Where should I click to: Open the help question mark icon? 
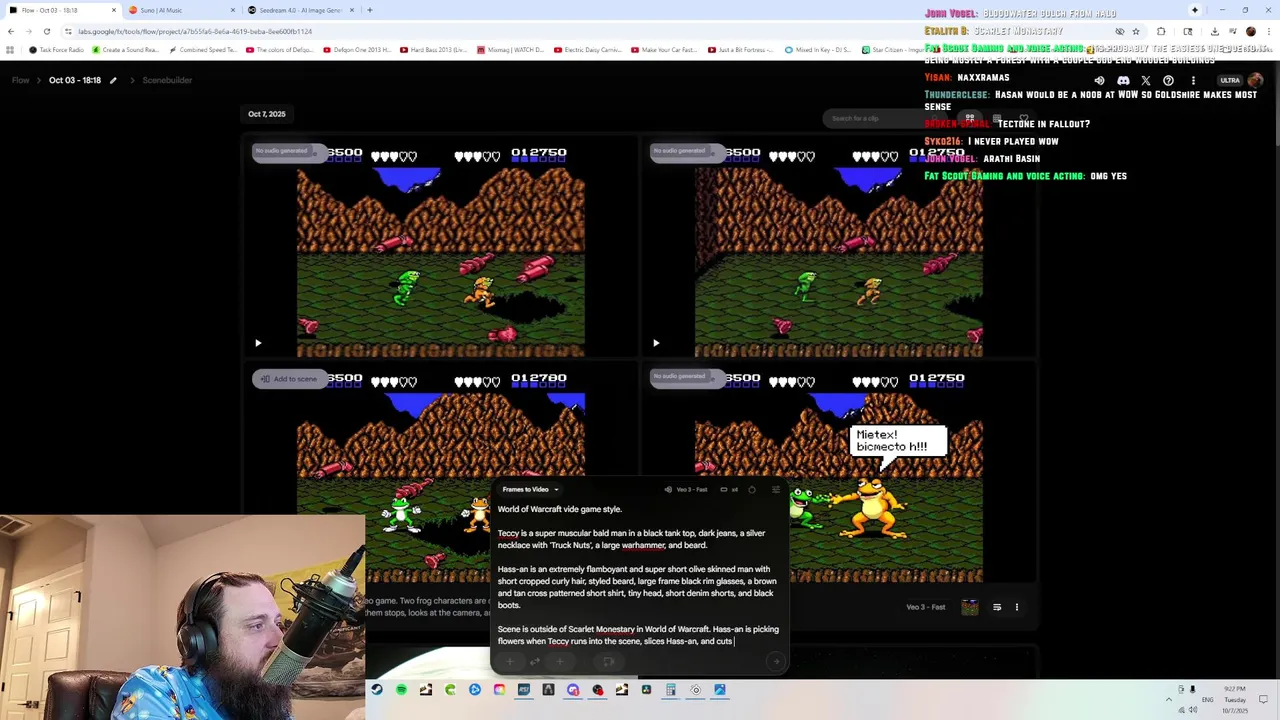pos(1168,80)
